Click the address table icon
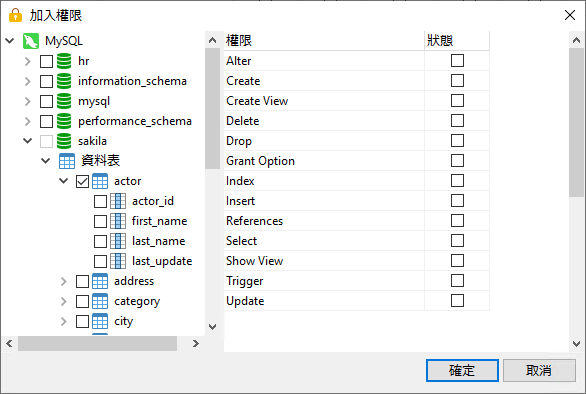 [100, 281]
